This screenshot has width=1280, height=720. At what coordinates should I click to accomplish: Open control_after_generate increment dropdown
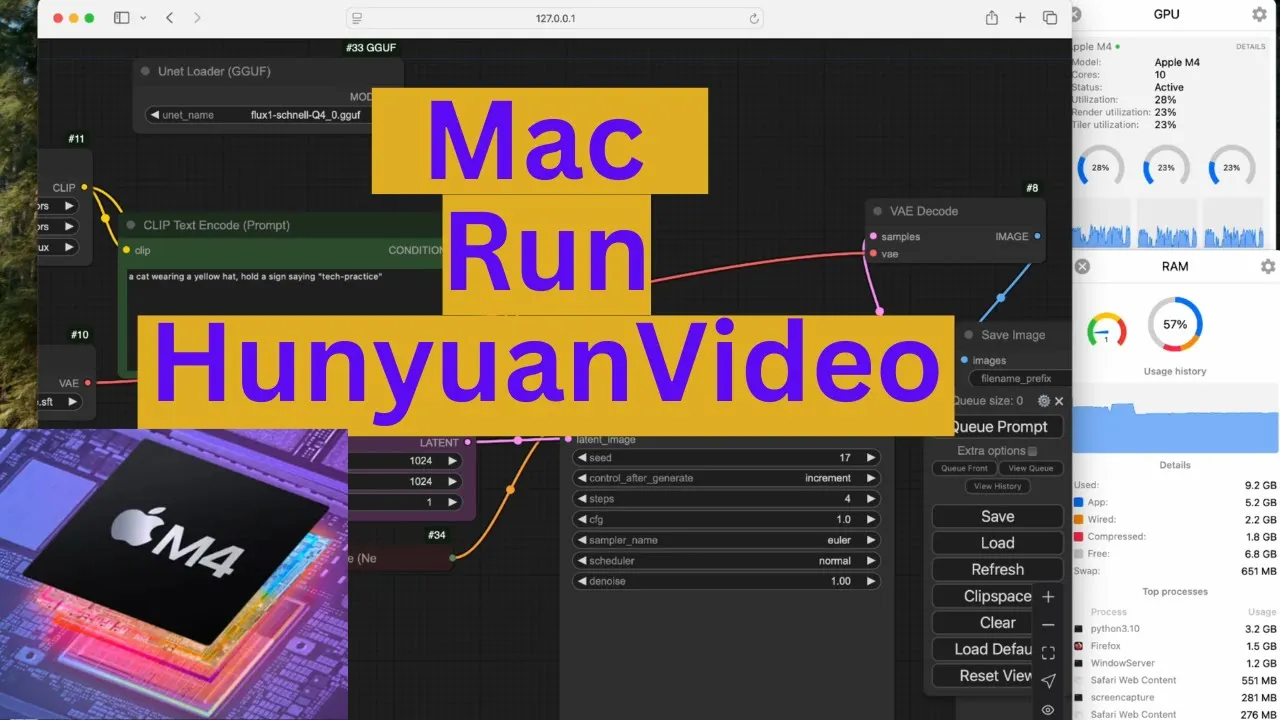pyautogui.click(x=727, y=479)
